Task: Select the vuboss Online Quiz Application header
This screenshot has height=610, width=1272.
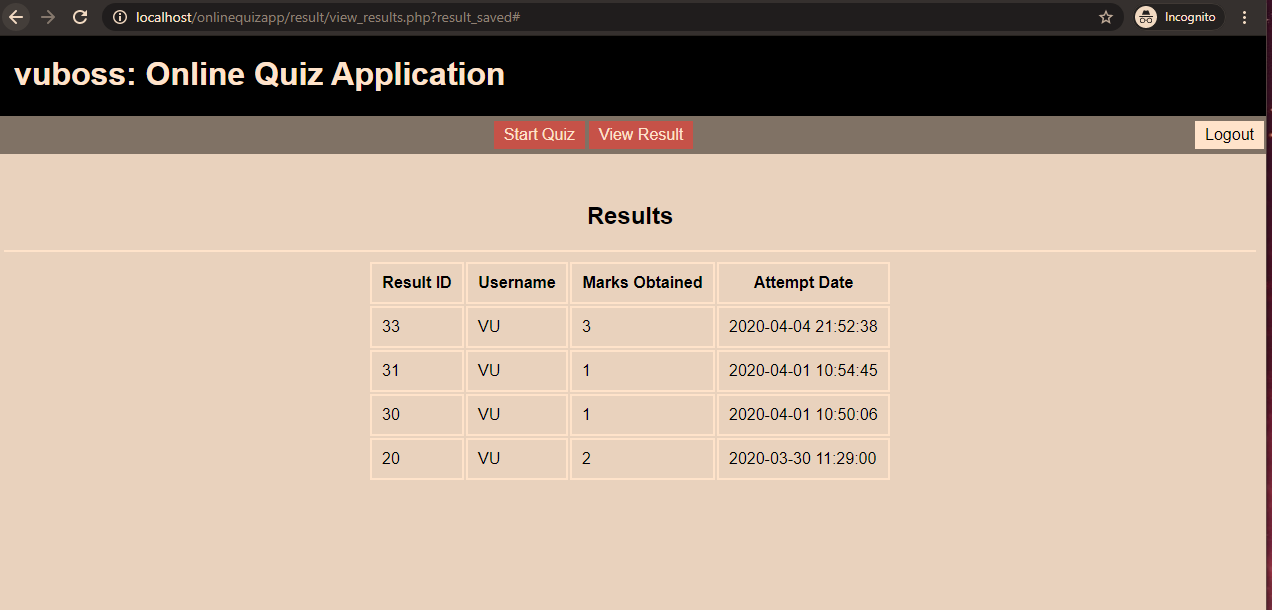Action: click(257, 73)
